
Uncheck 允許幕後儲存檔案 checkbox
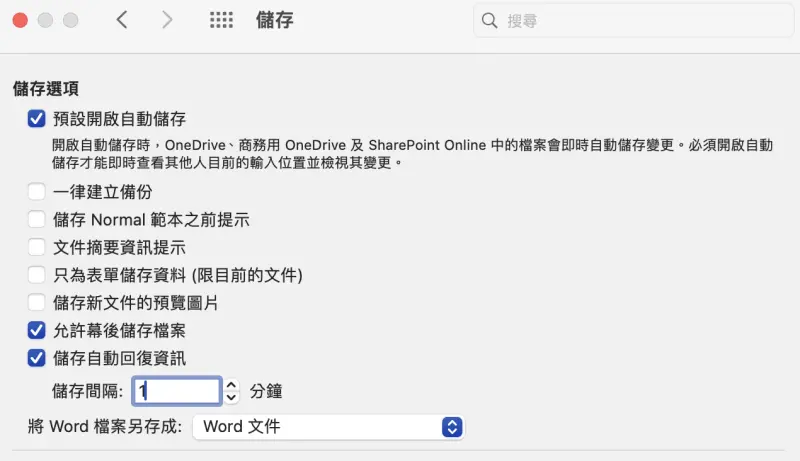(x=36, y=330)
